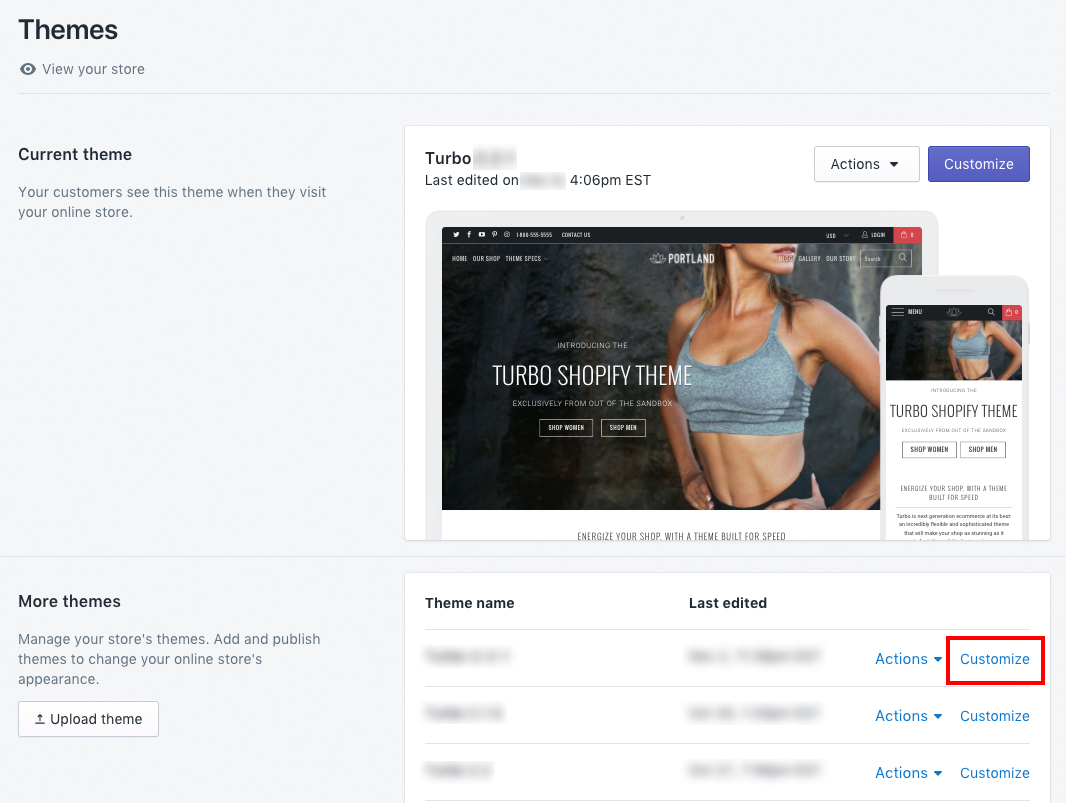Tap the red cart icon in the mobile preview
The height and width of the screenshot is (803, 1066).
pos(1012,312)
